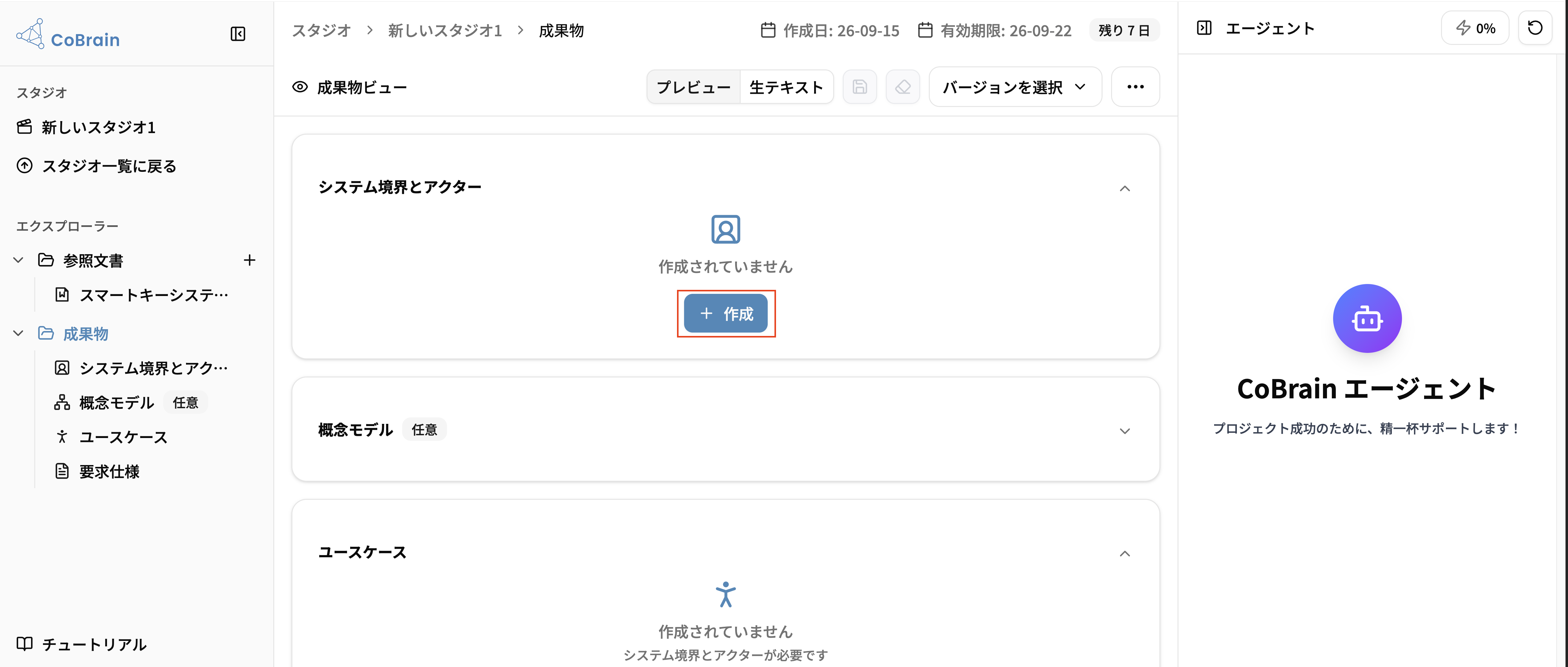
Task: Collapse the ユースケース section
Action: click(x=1125, y=554)
